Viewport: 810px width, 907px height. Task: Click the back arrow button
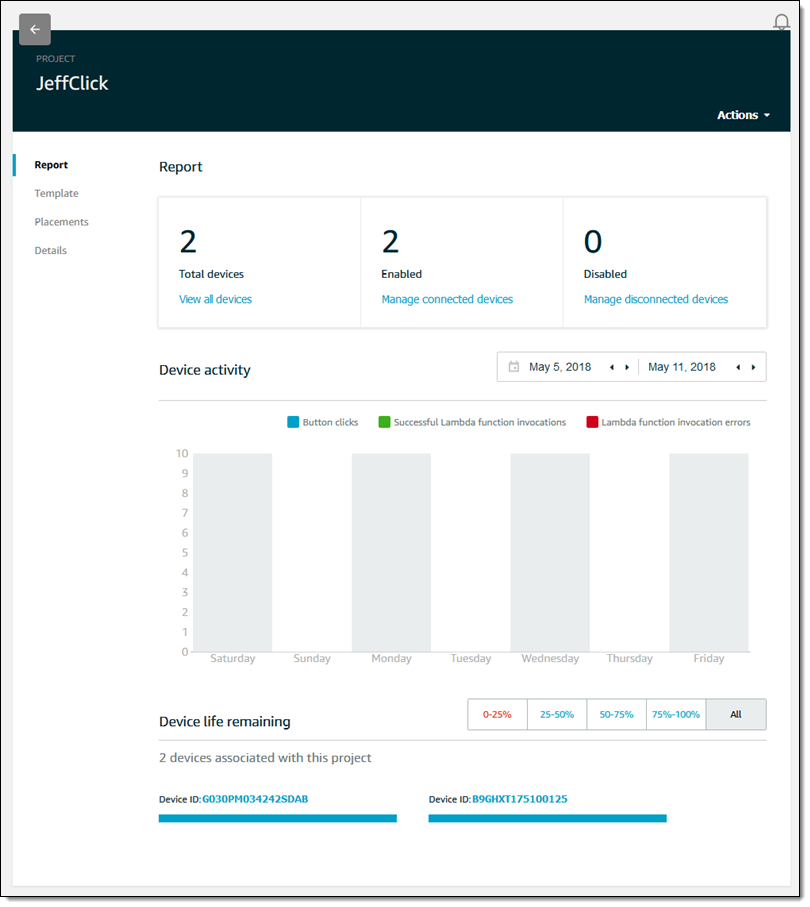[x=35, y=29]
